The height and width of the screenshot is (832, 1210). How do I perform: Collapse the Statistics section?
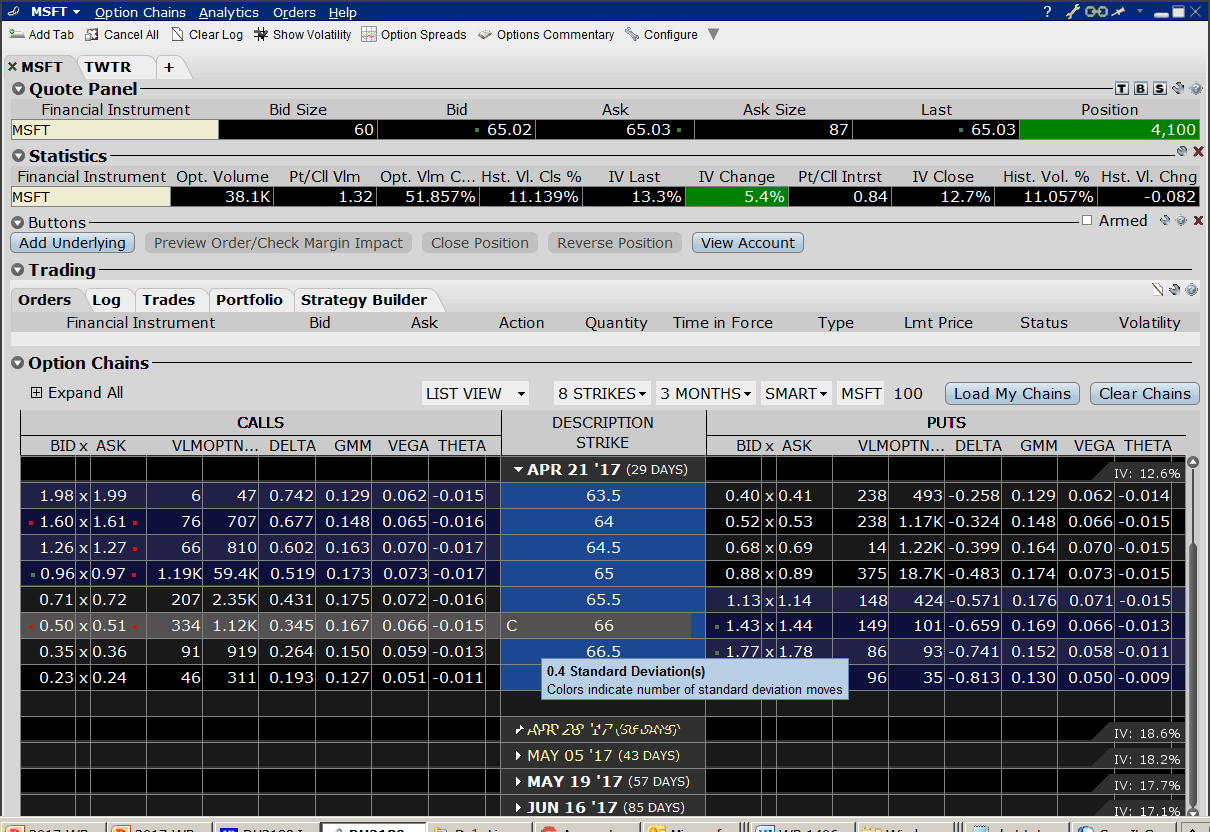point(18,156)
